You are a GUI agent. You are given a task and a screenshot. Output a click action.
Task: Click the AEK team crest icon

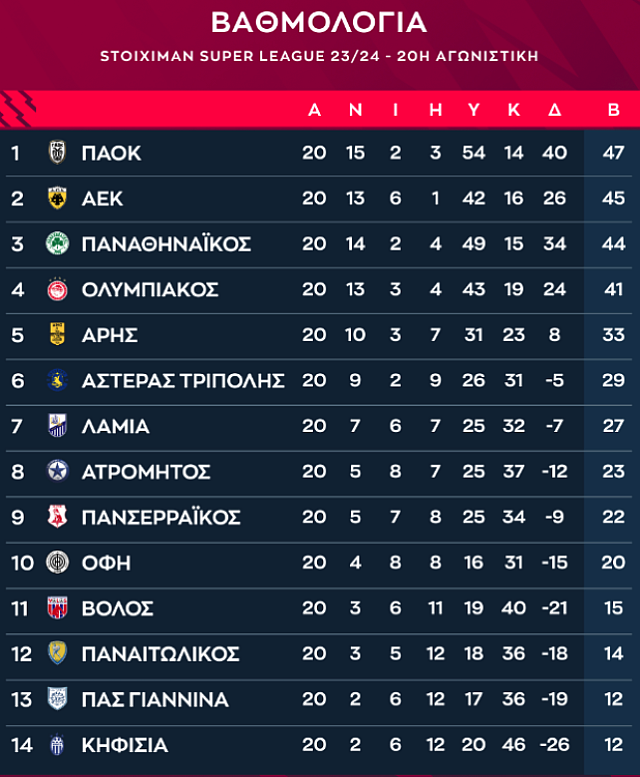coord(56,198)
